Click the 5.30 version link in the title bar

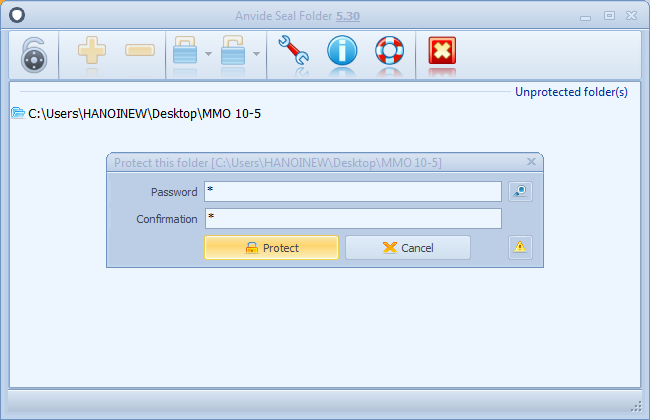377,16
